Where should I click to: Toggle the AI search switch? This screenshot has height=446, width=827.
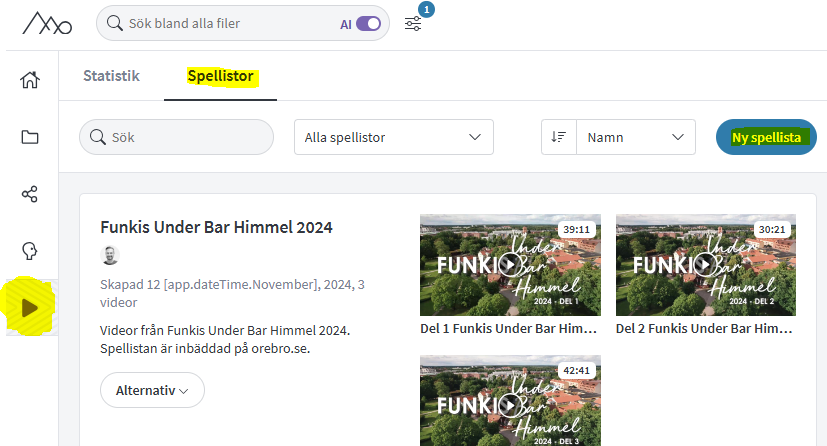368,24
